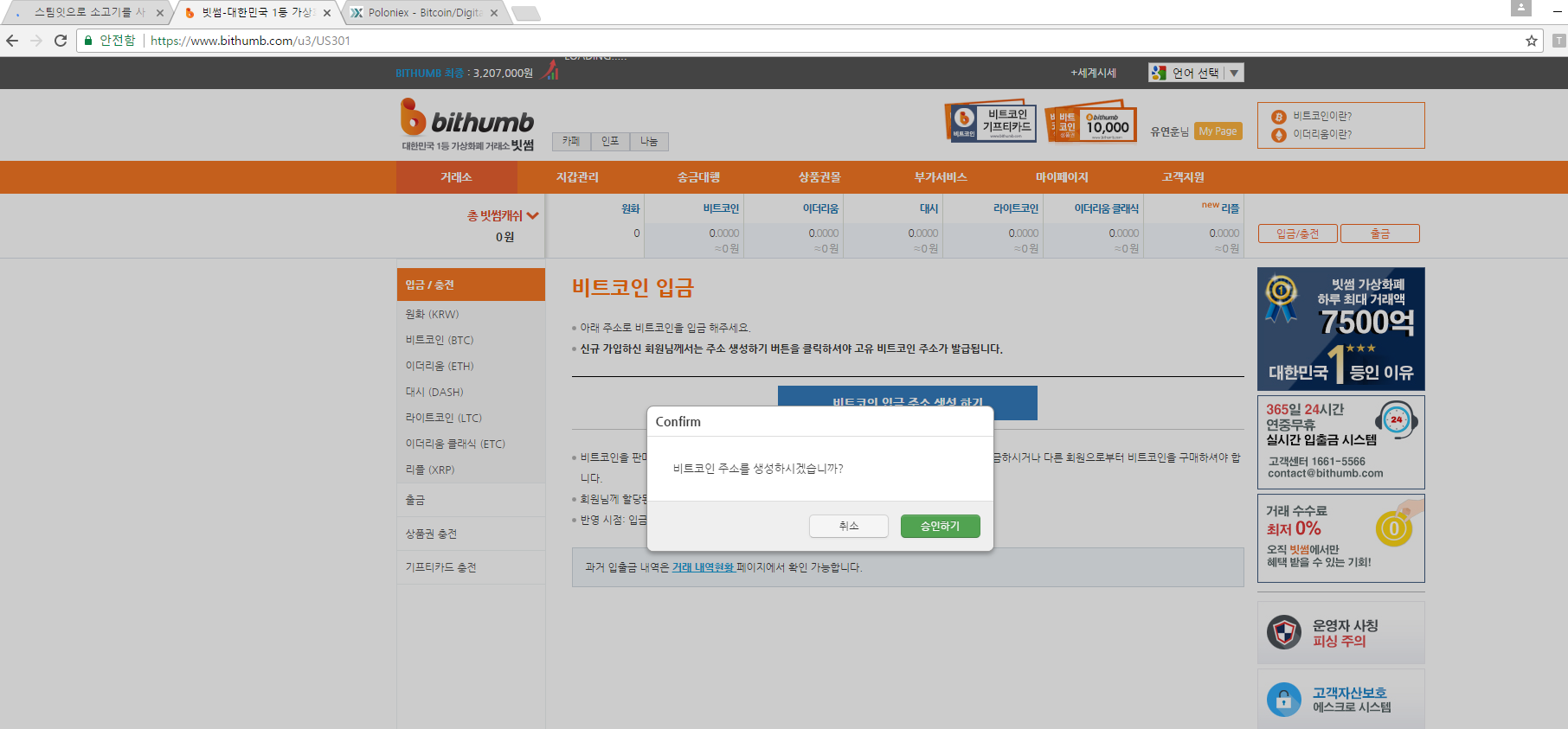Click the 이더리움 balance column header
The width and height of the screenshot is (1568, 729).
pyautogui.click(x=820, y=208)
